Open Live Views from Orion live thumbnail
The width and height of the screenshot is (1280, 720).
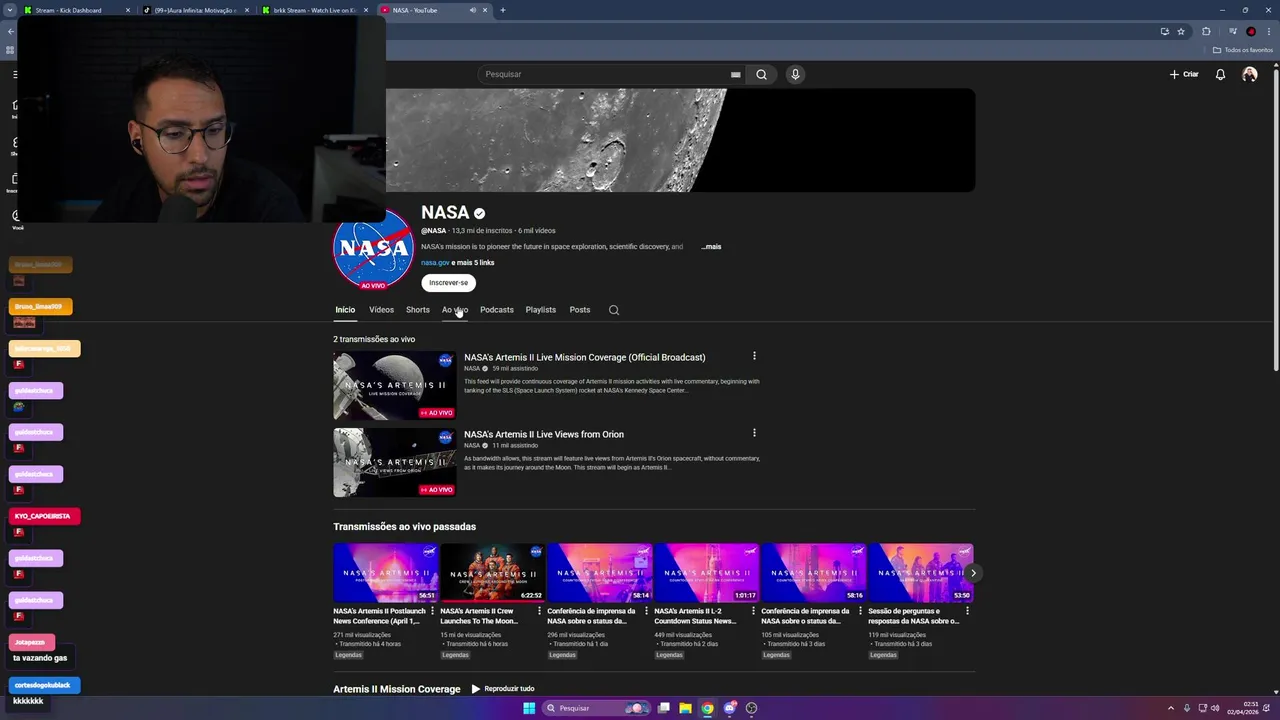pos(394,462)
